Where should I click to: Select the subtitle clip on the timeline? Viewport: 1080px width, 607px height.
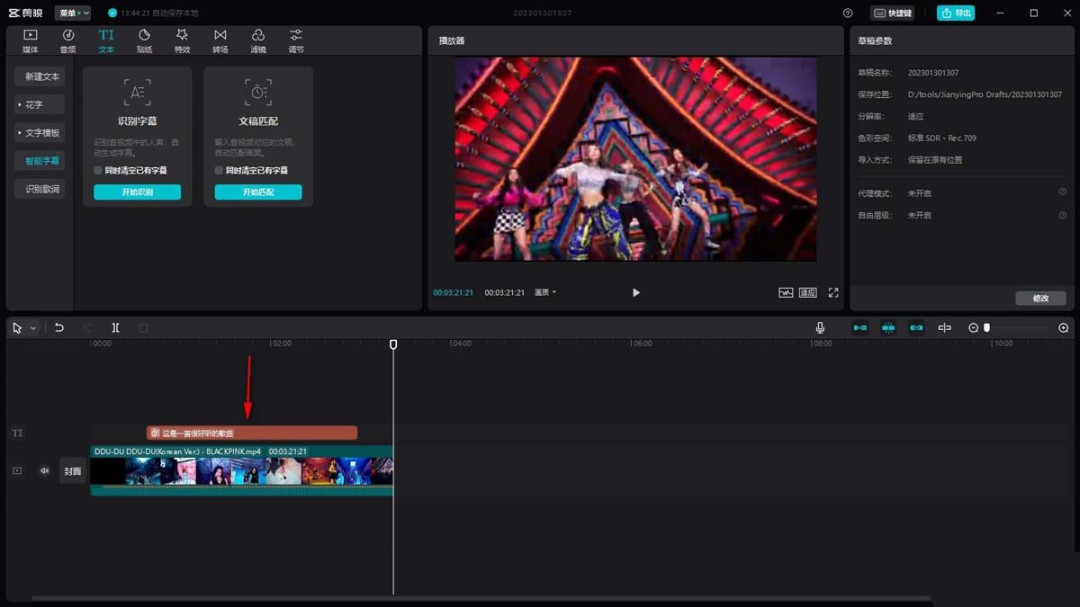[x=250, y=433]
